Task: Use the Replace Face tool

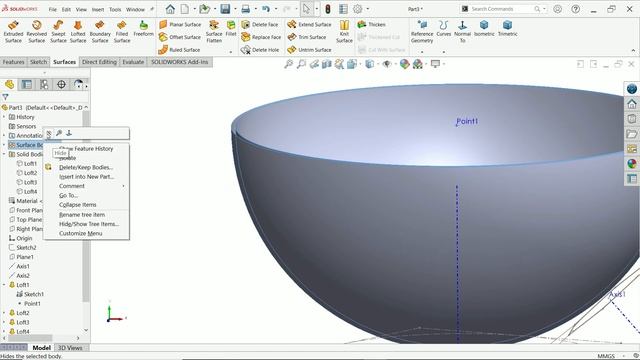Action: tap(261, 37)
